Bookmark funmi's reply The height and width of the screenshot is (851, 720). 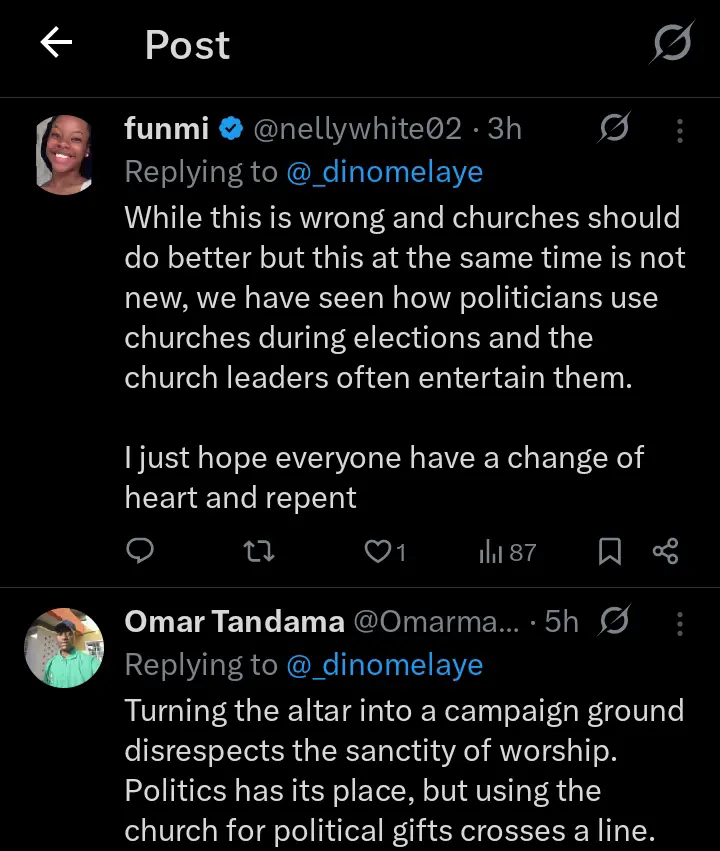point(609,551)
